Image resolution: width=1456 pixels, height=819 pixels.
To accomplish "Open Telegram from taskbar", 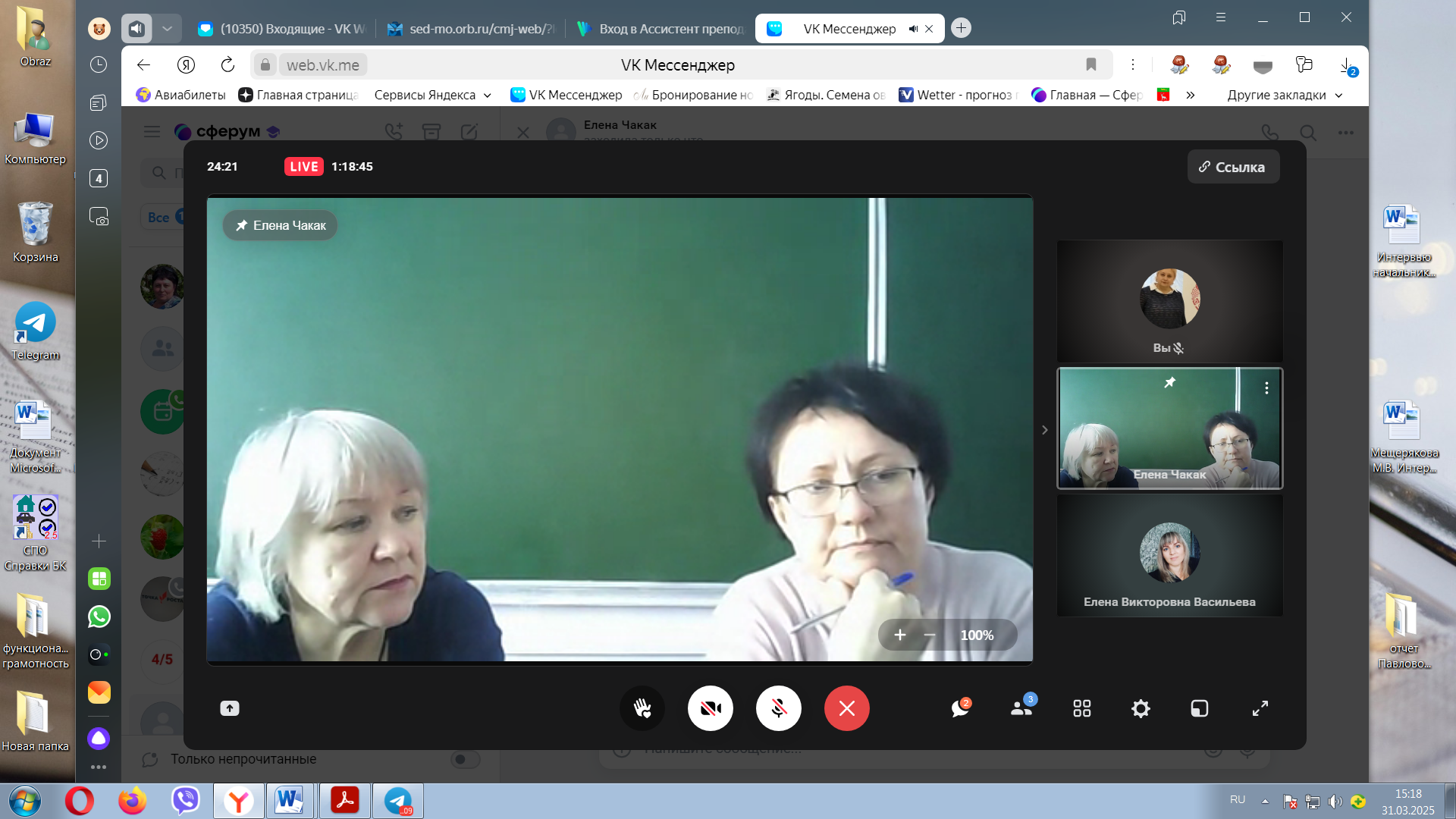I will 397,801.
